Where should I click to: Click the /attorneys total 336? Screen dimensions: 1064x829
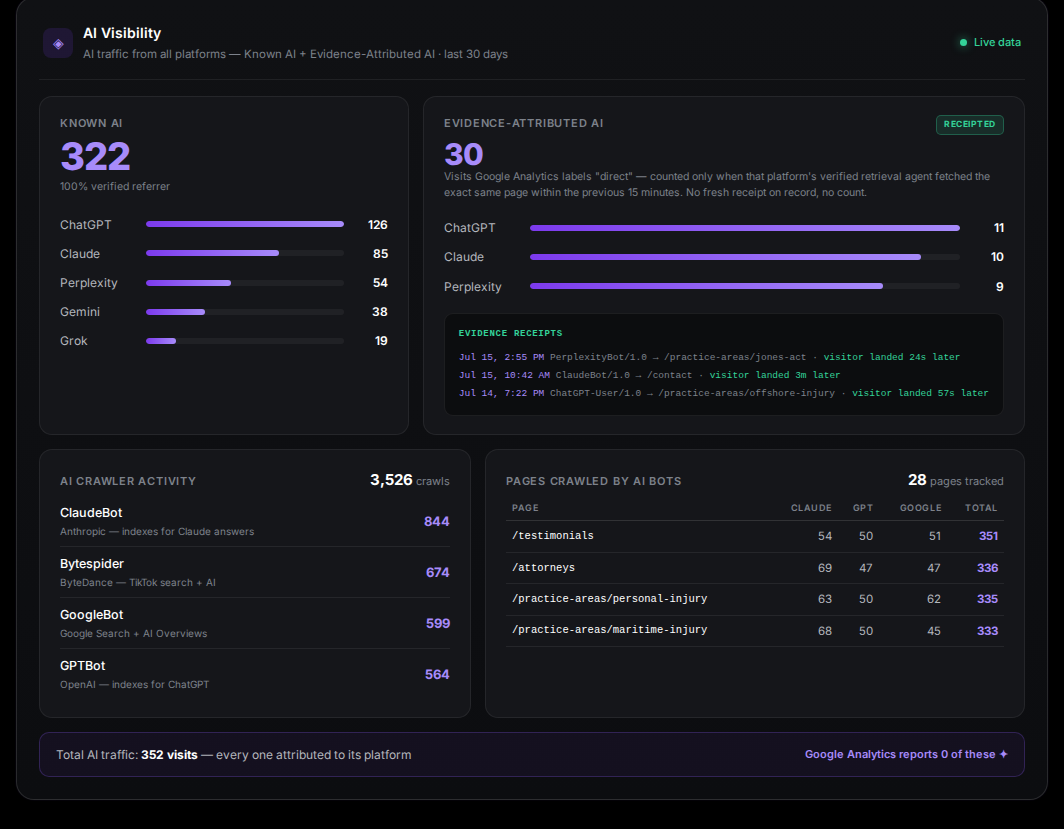(x=987, y=568)
